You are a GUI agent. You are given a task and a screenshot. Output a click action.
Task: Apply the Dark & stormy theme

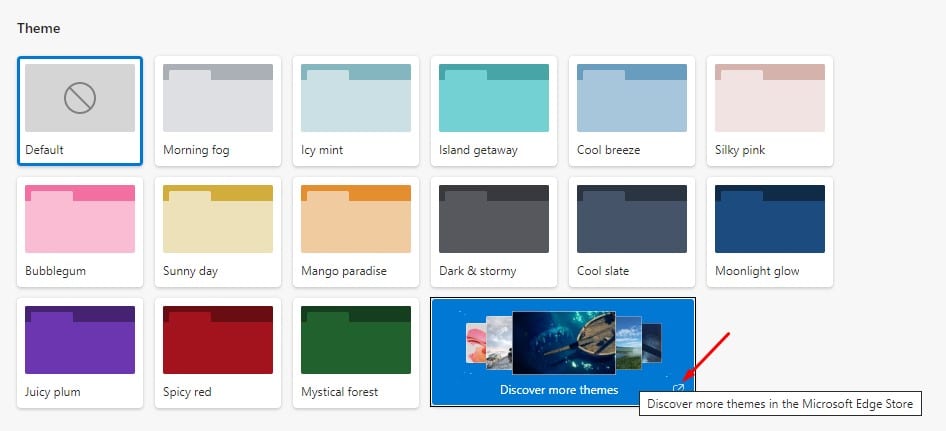click(494, 232)
